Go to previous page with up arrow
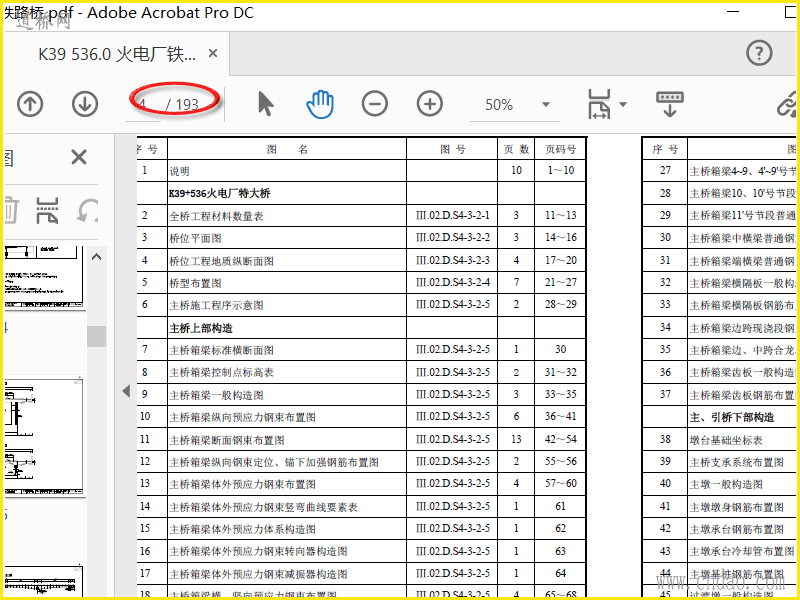800x600 pixels. point(30,104)
